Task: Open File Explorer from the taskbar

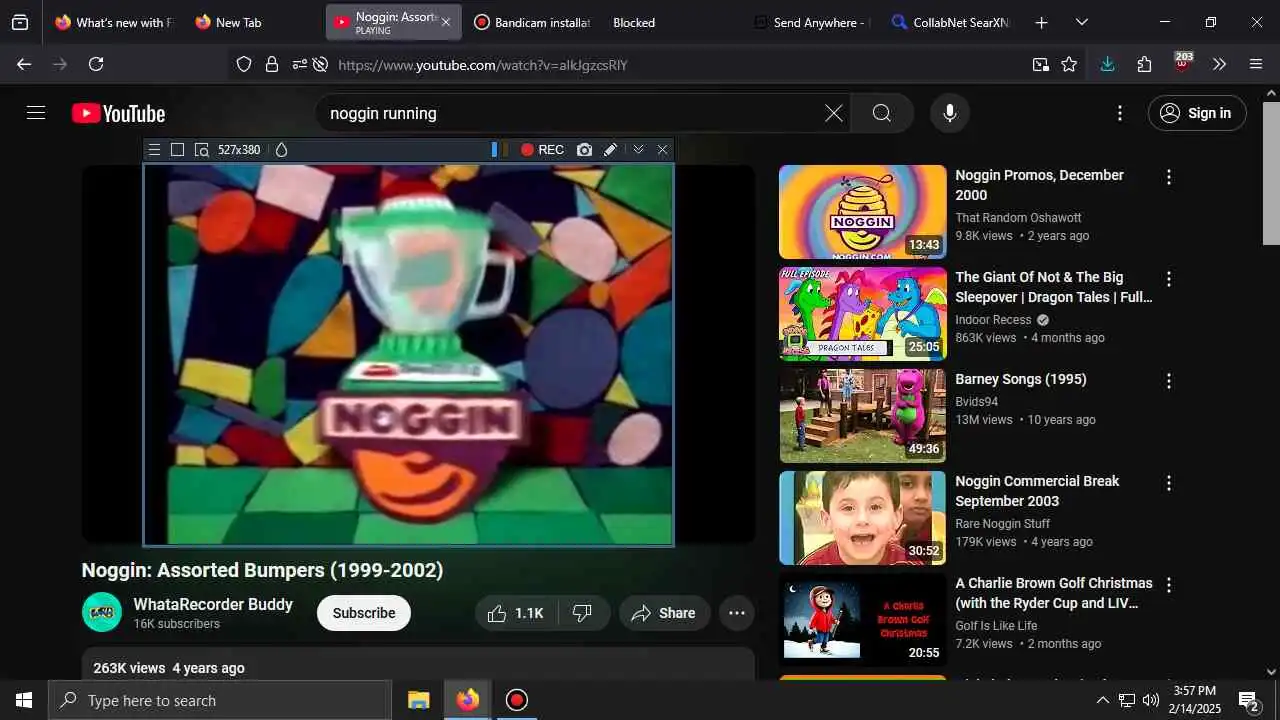Action: click(x=419, y=700)
